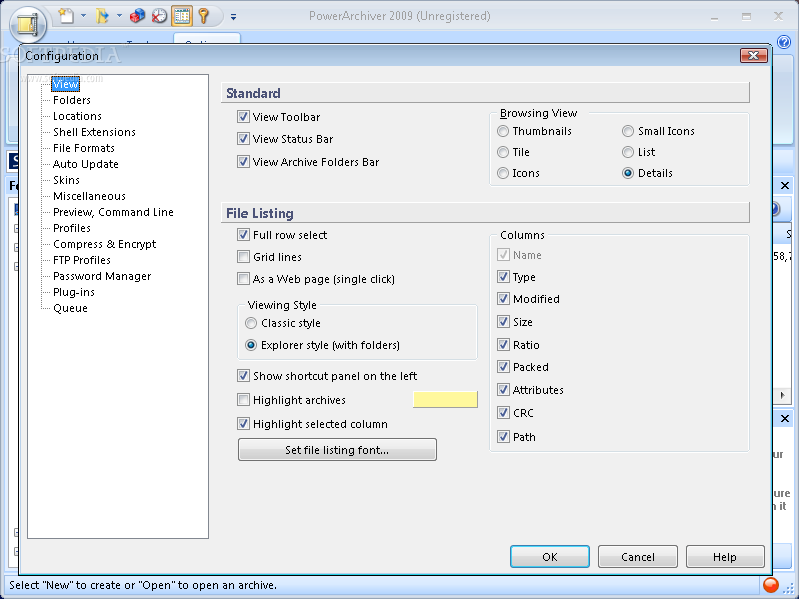Viewport: 799px width, 599px height.
Task: Click the blue help question mark icon
Action: click(x=784, y=42)
